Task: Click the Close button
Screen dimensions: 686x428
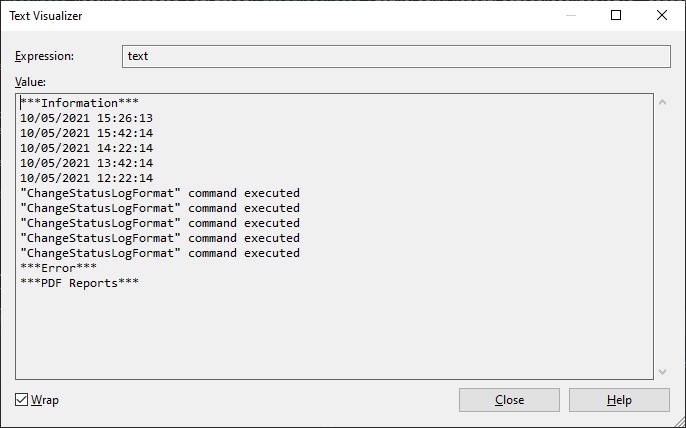Action: click(509, 400)
